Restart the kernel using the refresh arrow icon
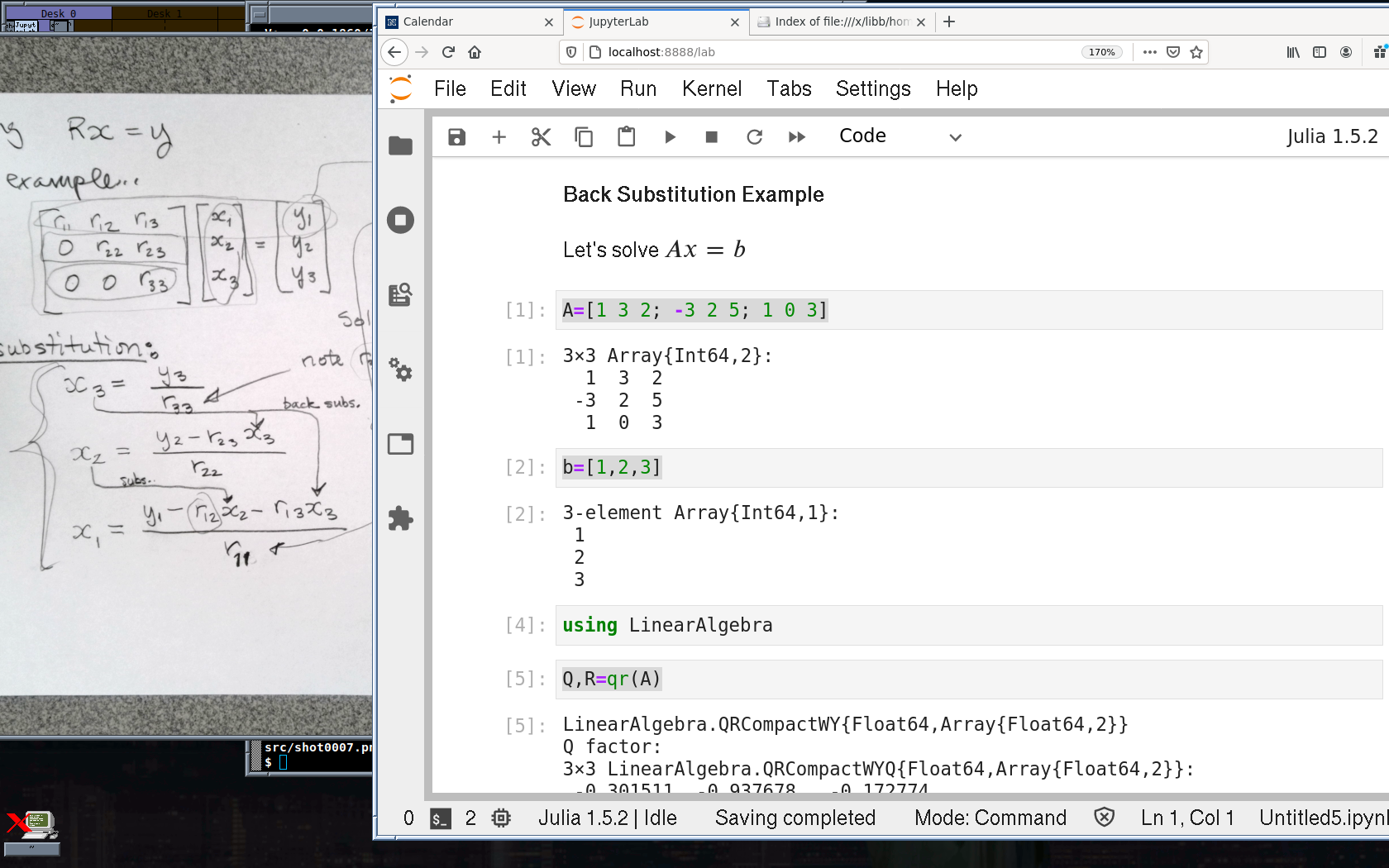This screenshot has width=1389, height=868. coord(754,137)
